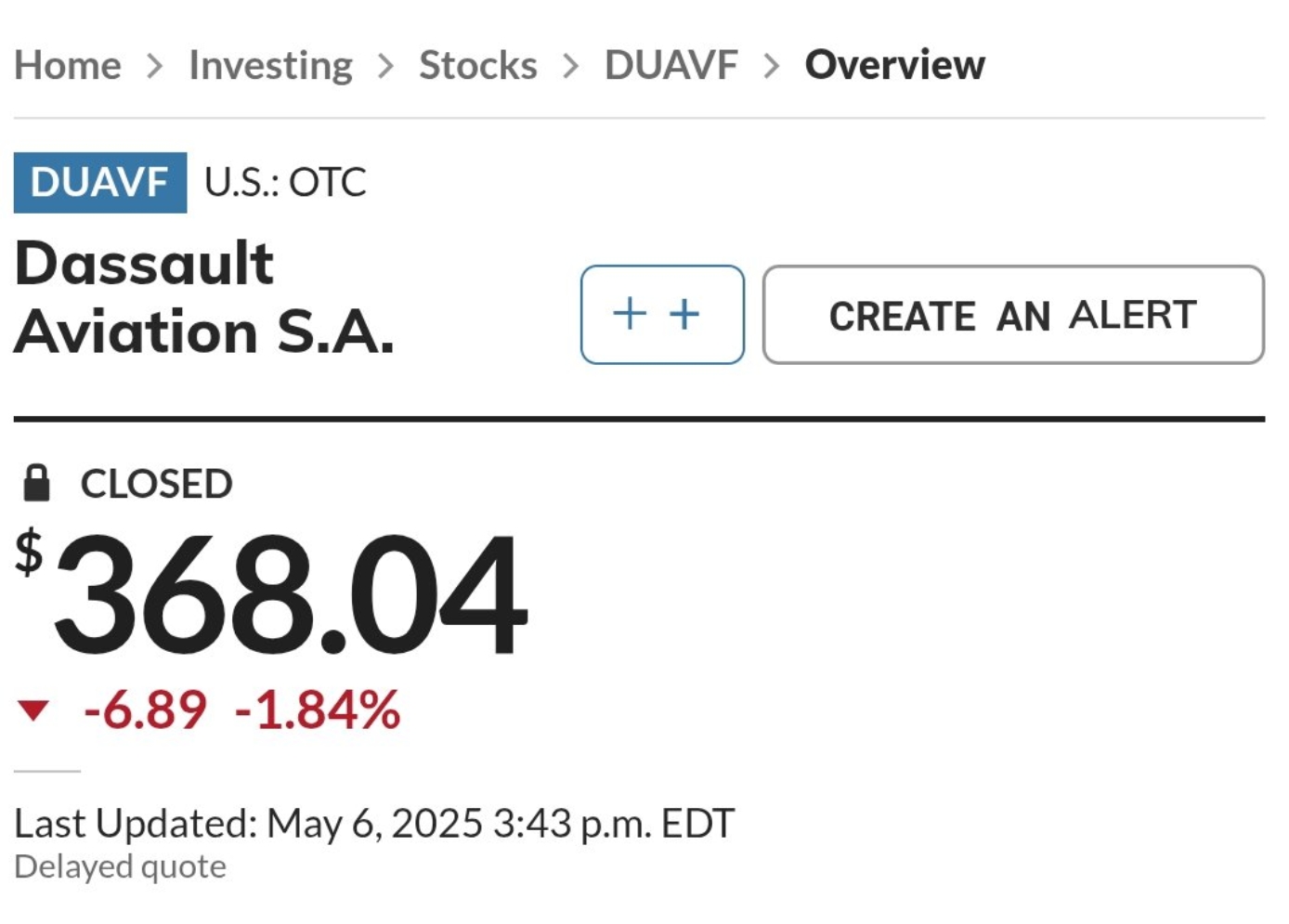Click the CLOSED market status label
Screen dimensions: 1289x924
point(156,484)
